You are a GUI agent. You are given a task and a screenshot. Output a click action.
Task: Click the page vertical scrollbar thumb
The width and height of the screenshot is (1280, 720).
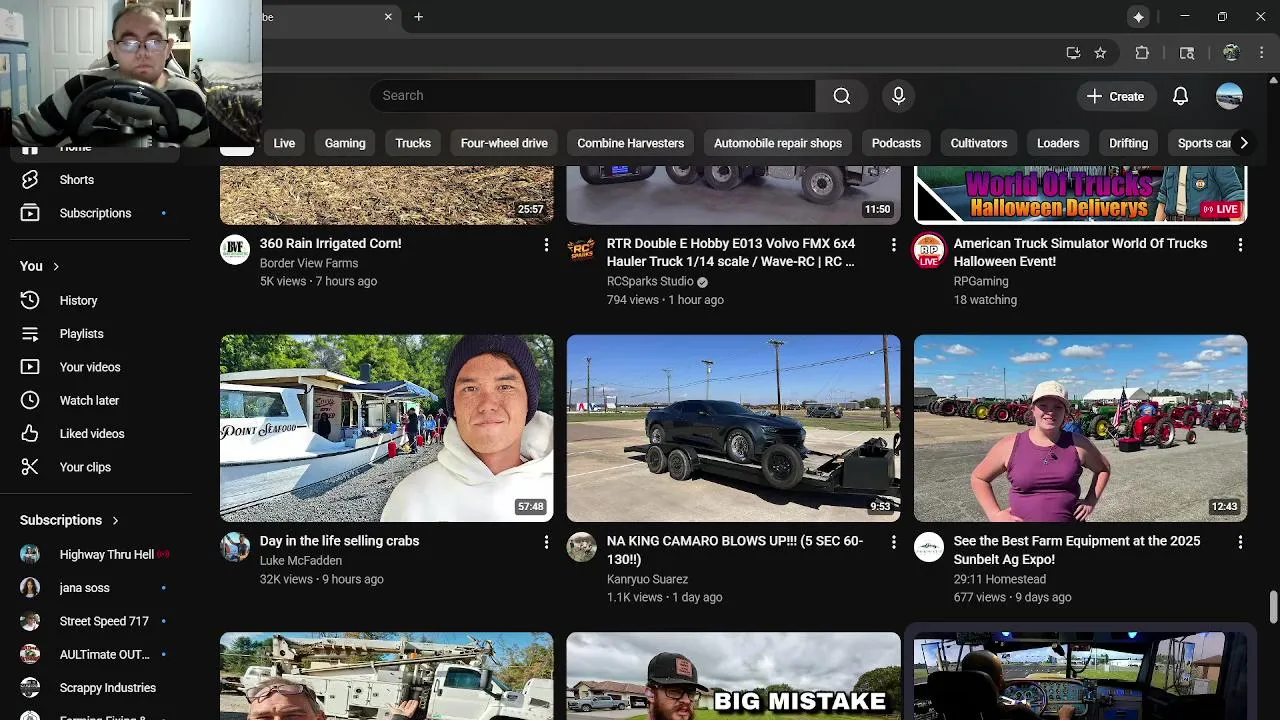pos(1273,606)
